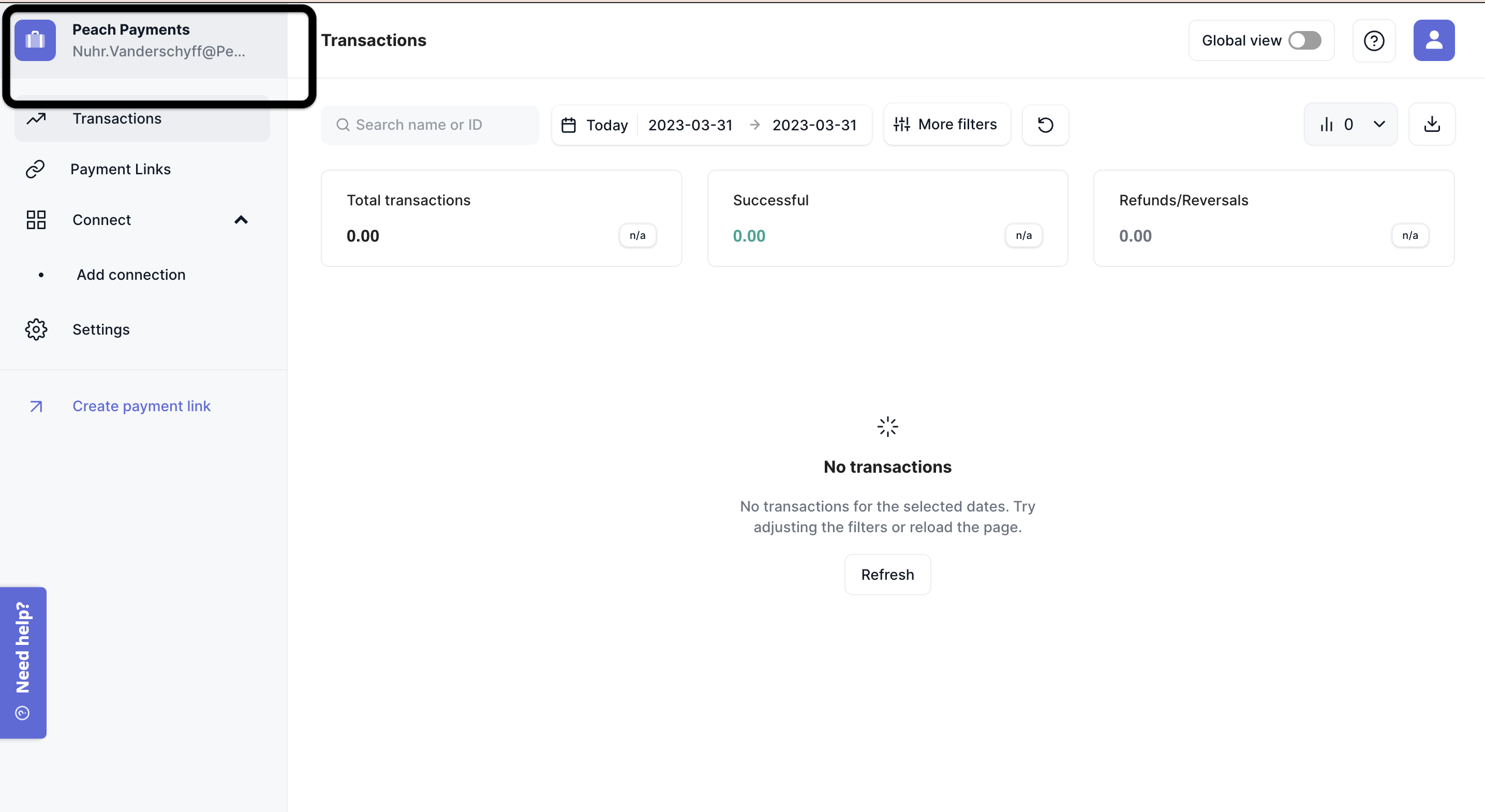Open Transactions in the sidebar
The height and width of the screenshot is (812, 1485).
pos(117,119)
